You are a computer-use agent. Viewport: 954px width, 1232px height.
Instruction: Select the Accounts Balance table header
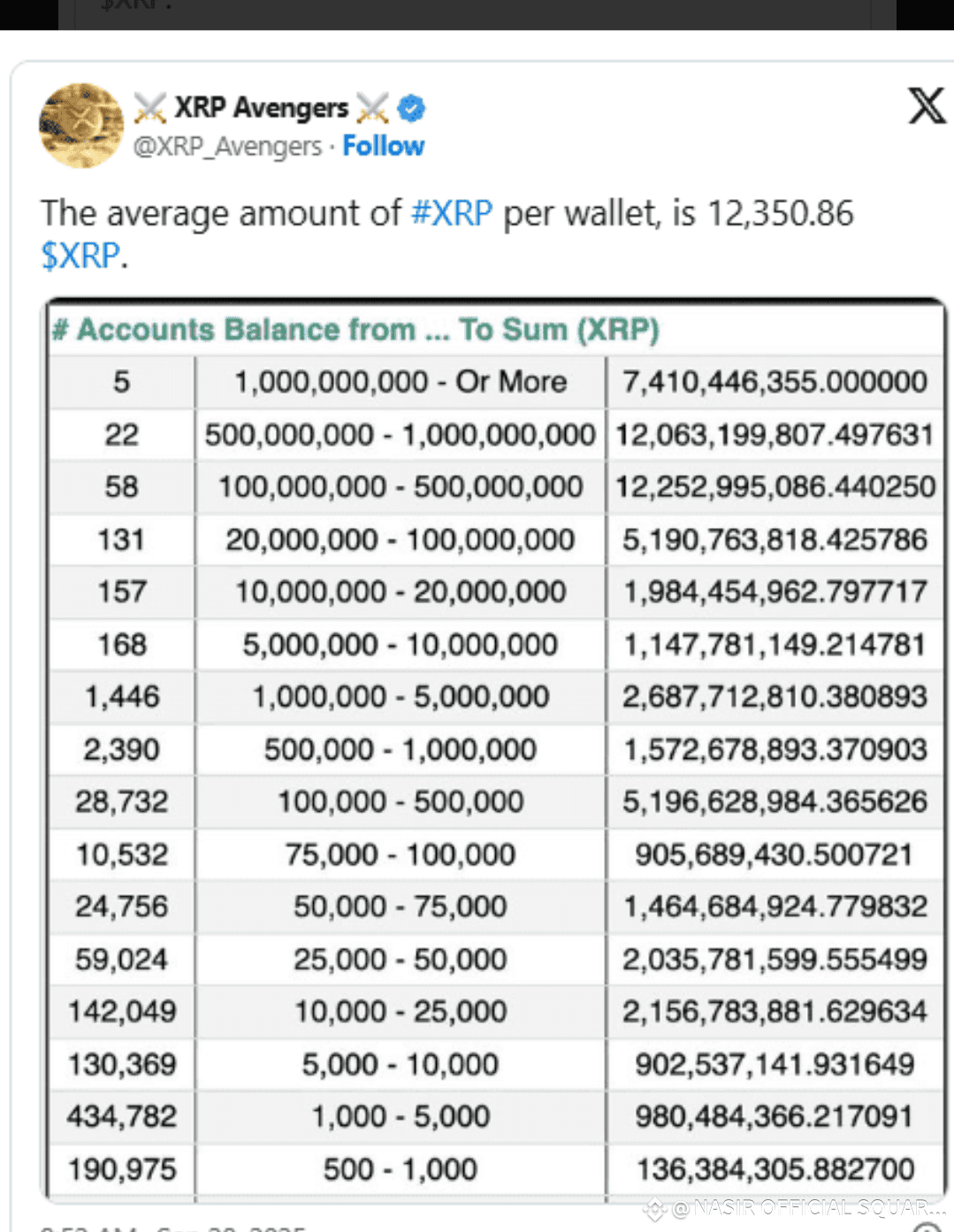tap(357, 330)
